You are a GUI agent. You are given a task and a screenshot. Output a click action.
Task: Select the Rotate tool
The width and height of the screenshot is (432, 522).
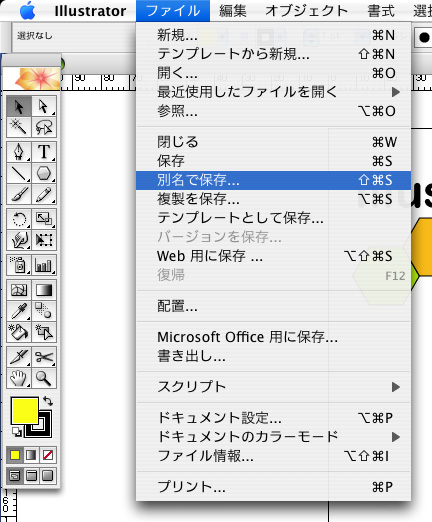coord(19,219)
